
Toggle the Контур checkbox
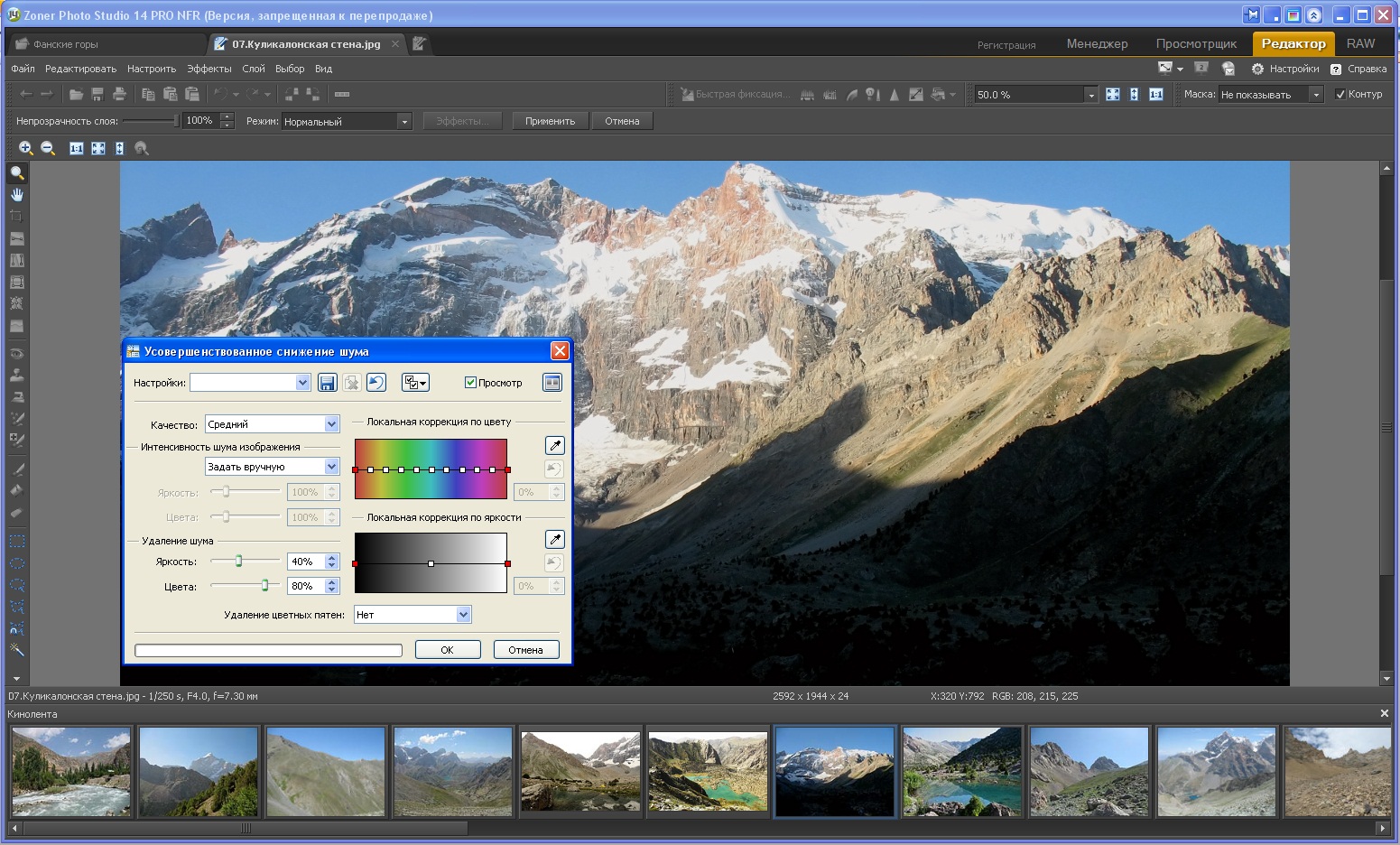tap(1340, 94)
